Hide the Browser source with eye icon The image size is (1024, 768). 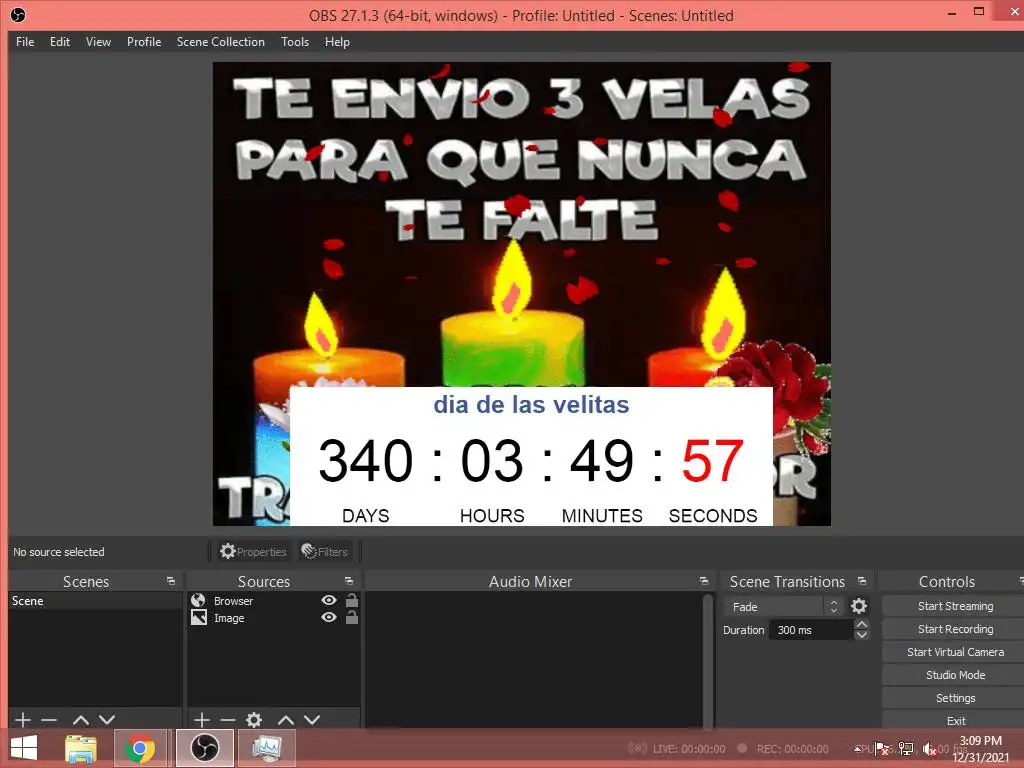tap(329, 600)
